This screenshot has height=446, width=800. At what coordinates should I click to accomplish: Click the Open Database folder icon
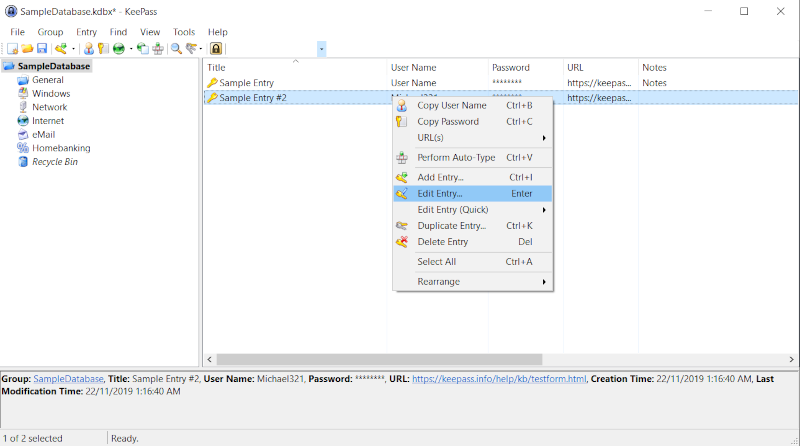pyautogui.click(x=27, y=49)
